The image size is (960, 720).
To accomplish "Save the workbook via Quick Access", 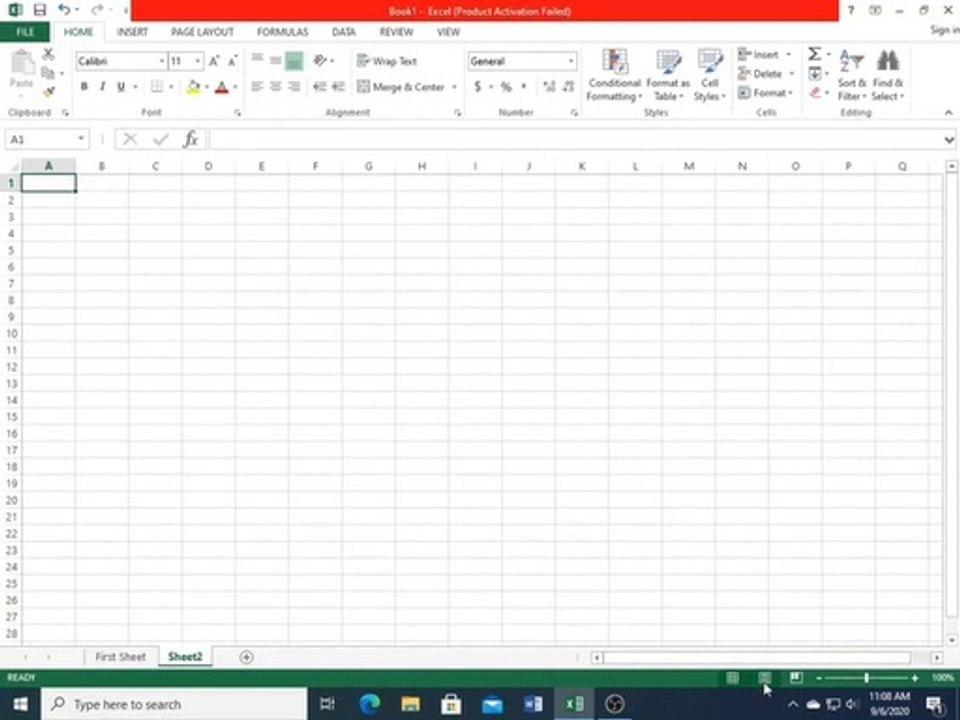I will click(40, 10).
